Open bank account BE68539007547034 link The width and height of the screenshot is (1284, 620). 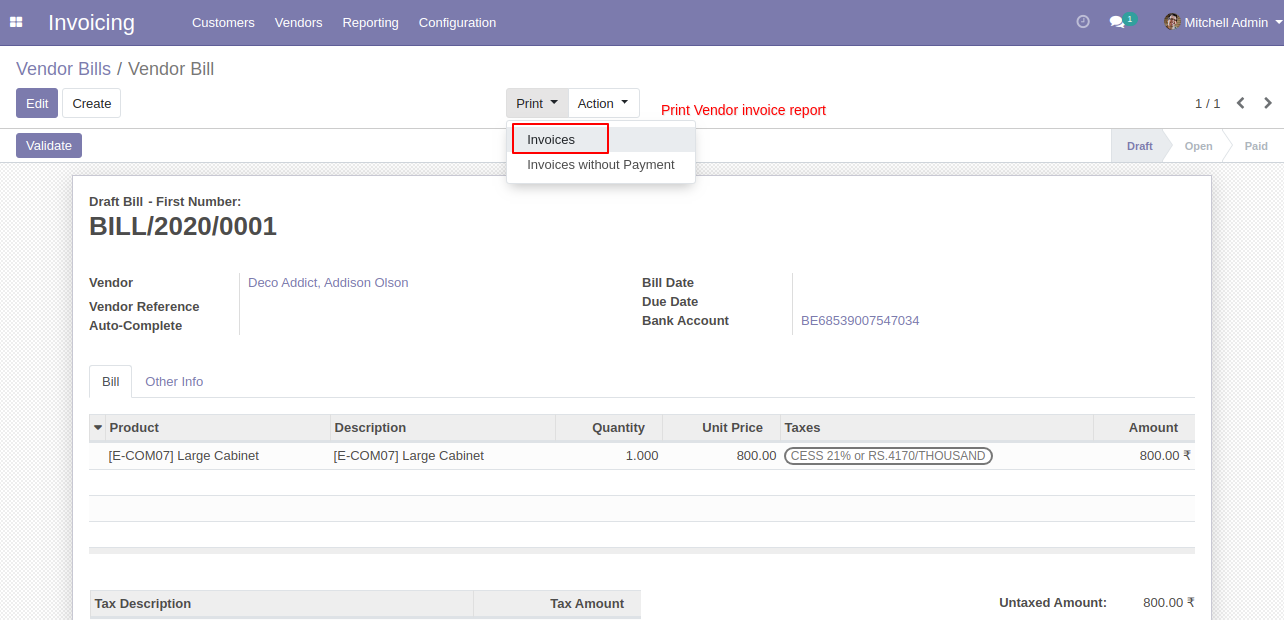tap(860, 321)
